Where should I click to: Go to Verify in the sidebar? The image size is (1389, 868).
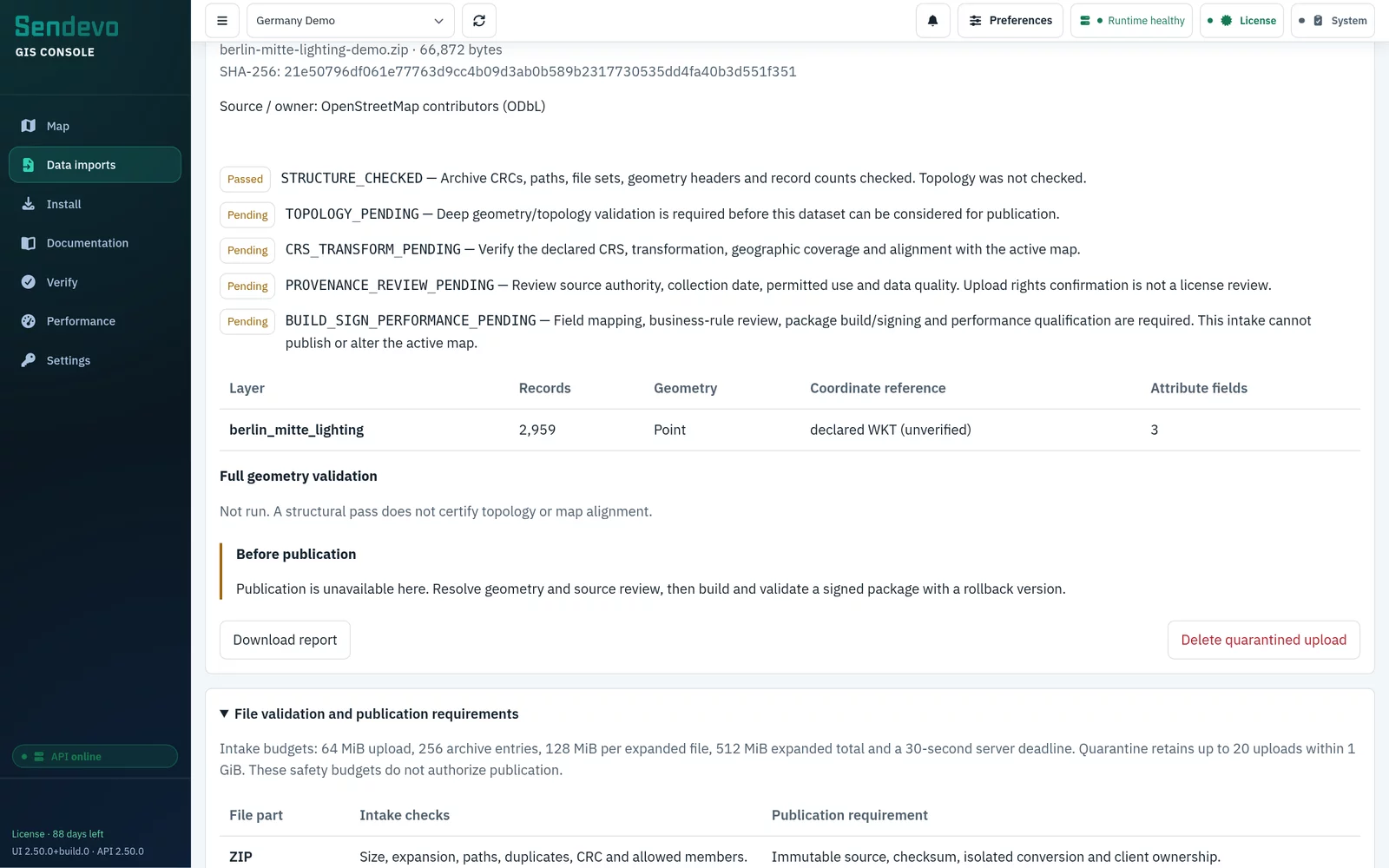coord(95,282)
